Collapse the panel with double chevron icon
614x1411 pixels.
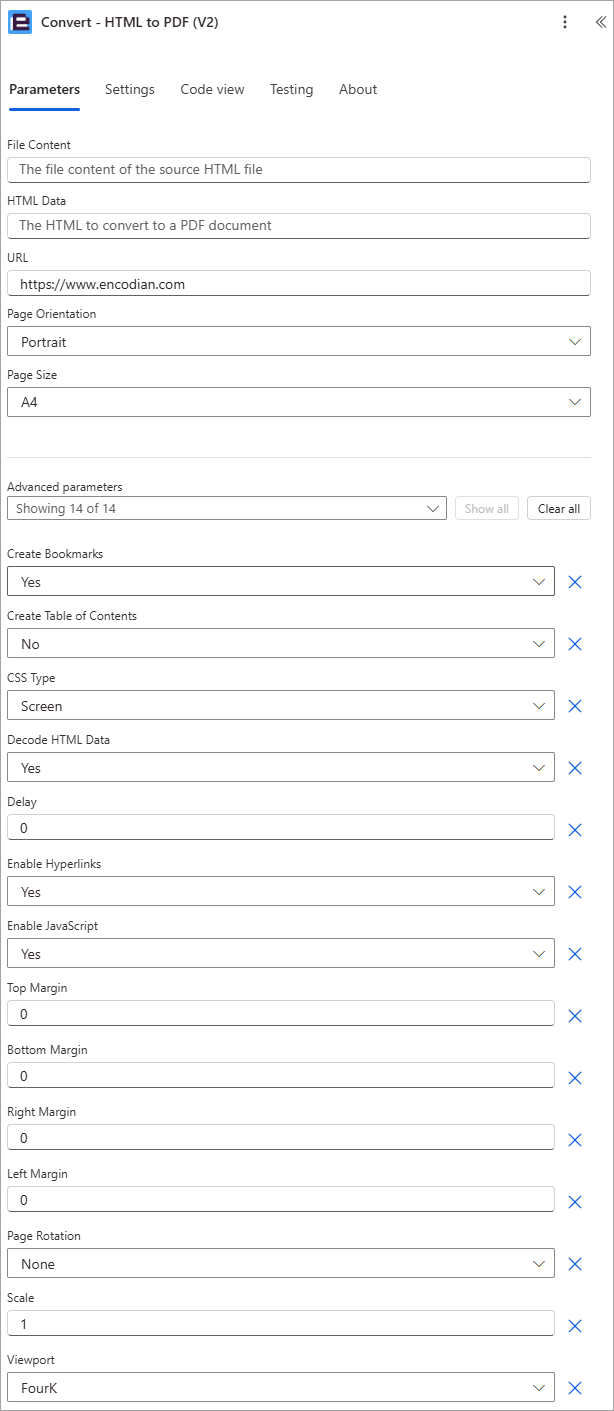click(600, 22)
